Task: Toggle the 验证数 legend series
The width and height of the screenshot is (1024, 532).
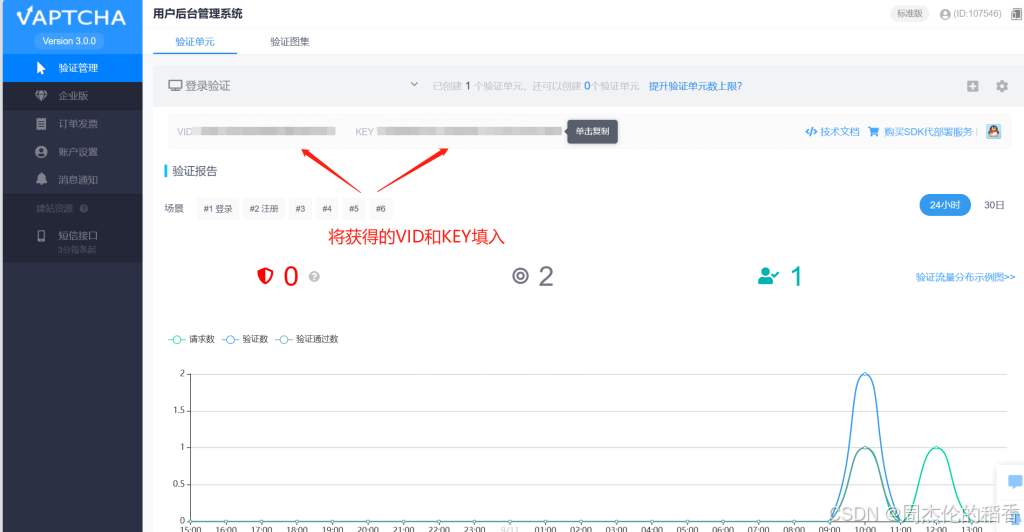Action: click(x=245, y=339)
